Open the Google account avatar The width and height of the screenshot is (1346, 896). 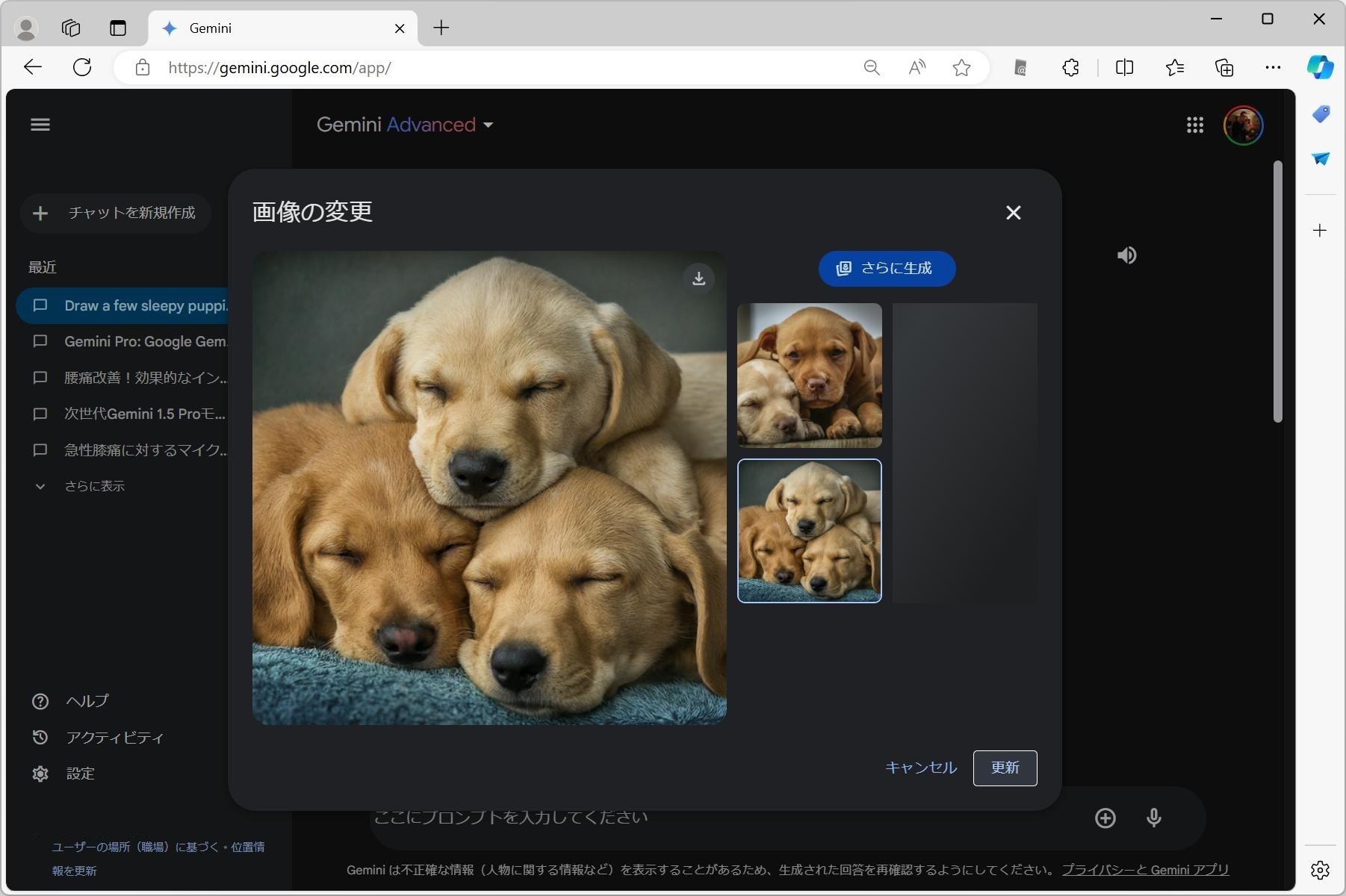(1243, 125)
